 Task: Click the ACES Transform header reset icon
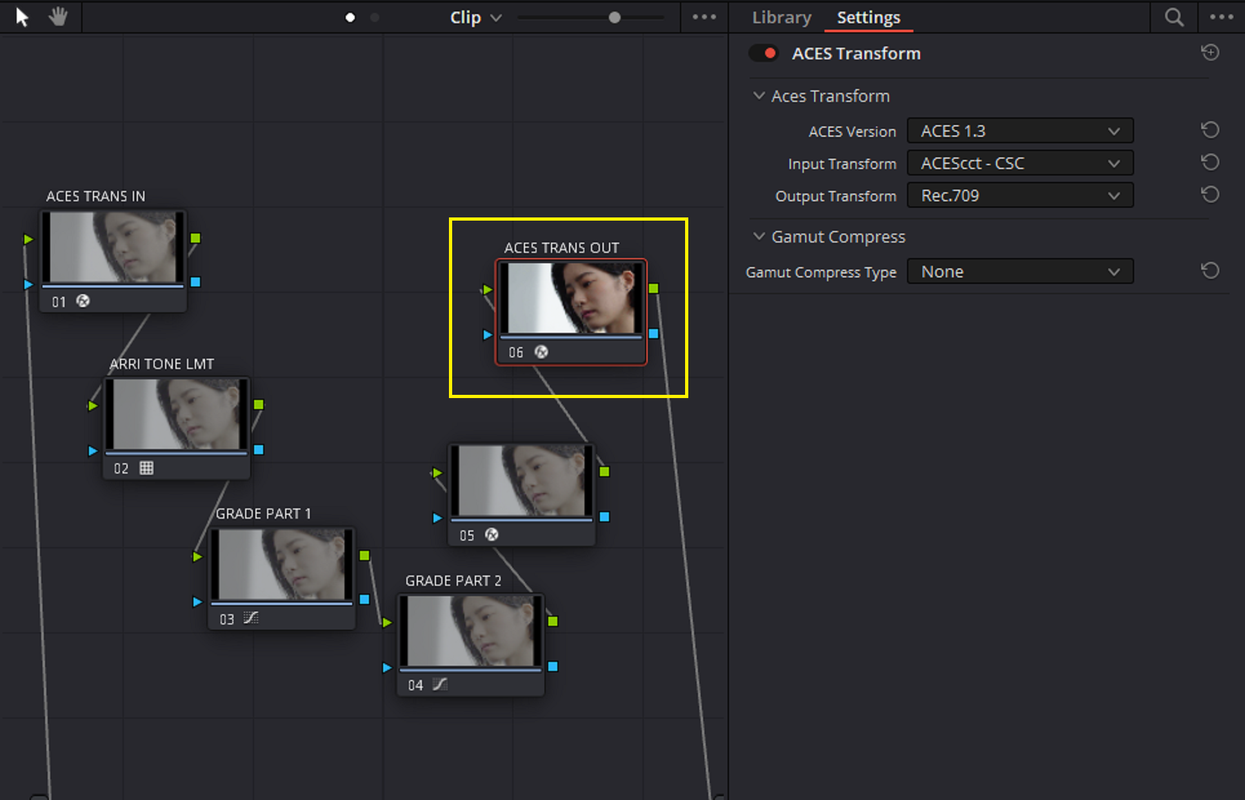(1210, 53)
